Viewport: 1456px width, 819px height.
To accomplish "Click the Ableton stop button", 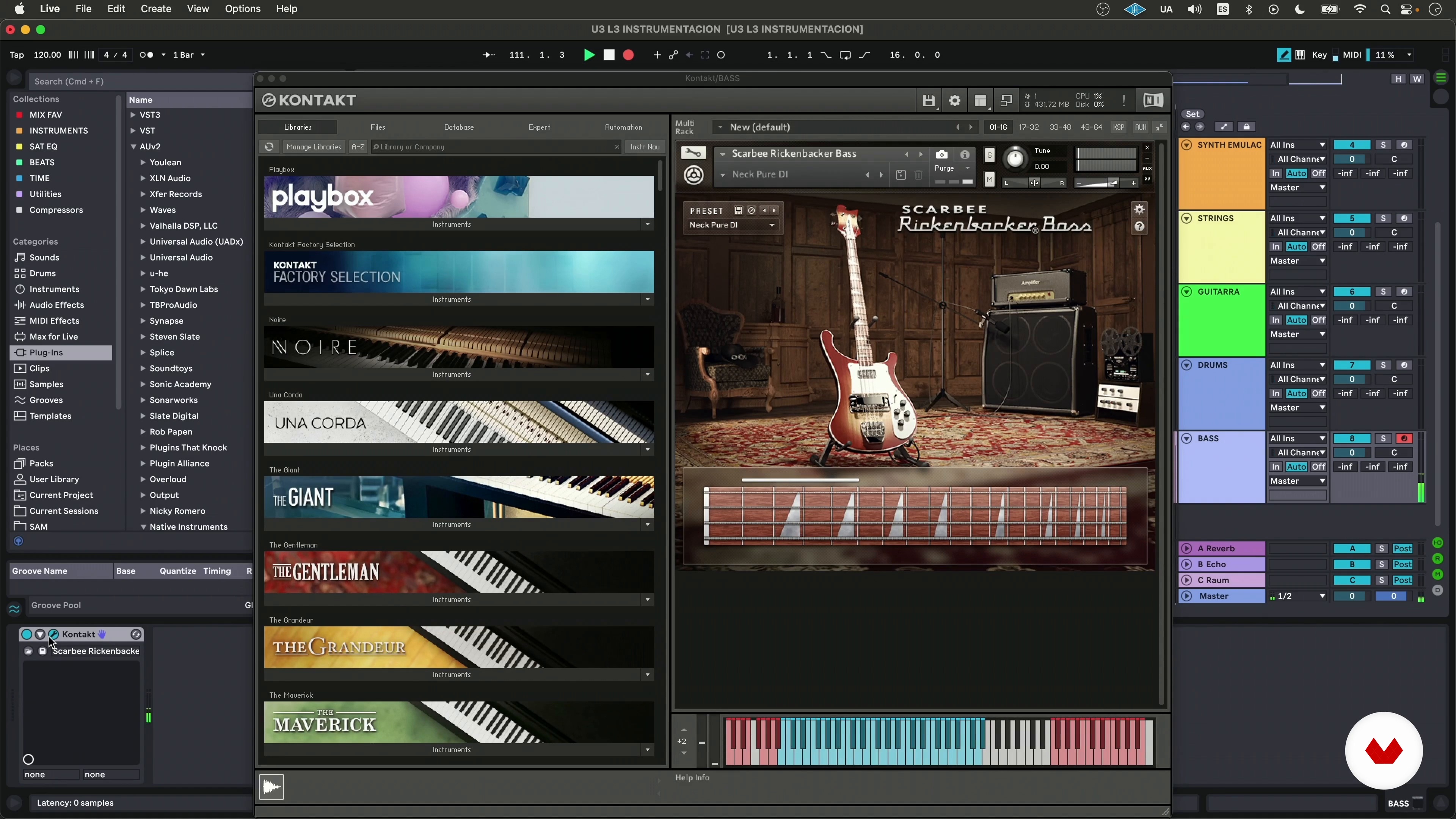I will [609, 55].
